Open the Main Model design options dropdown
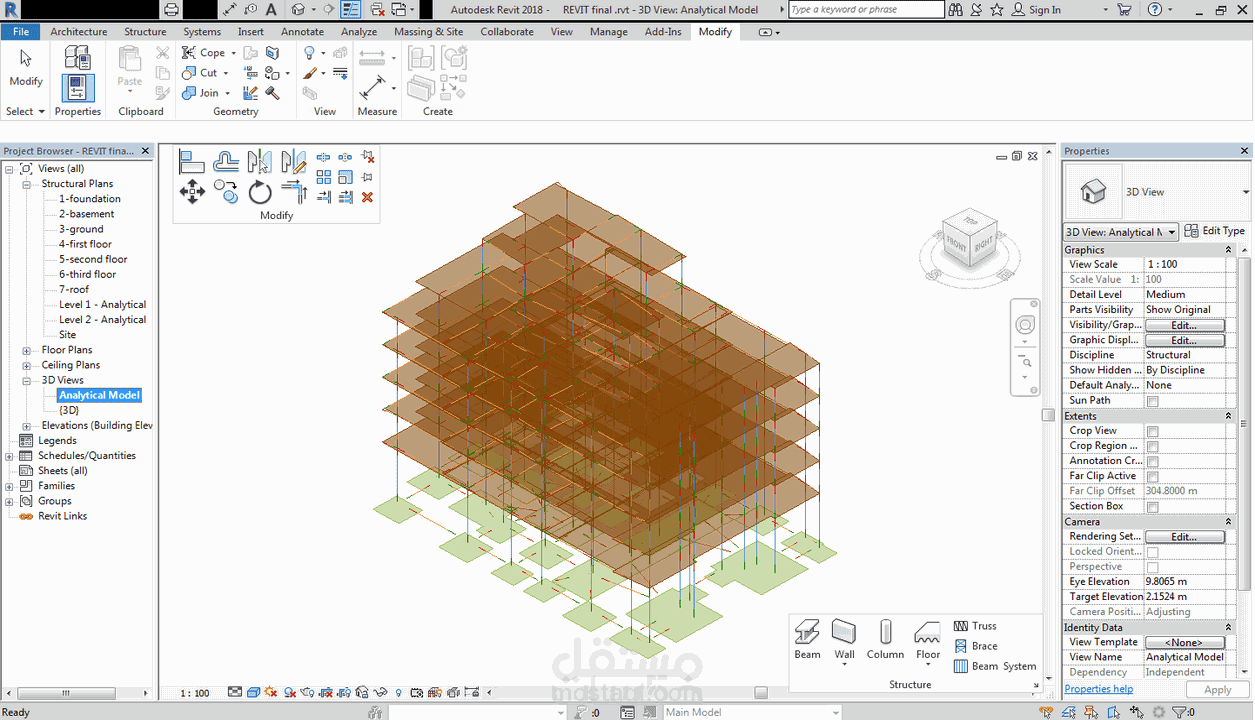Viewport: 1255px width, 720px height. click(x=752, y=712)
